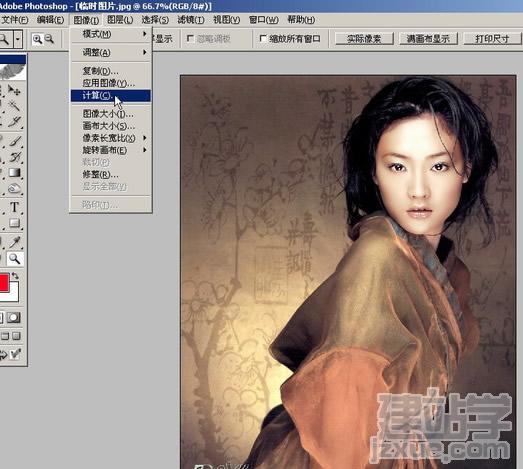The width and height of the screenshot is (523, 469).
Task: Open the zoom tool preset picker icon
Action: (5, 39)
